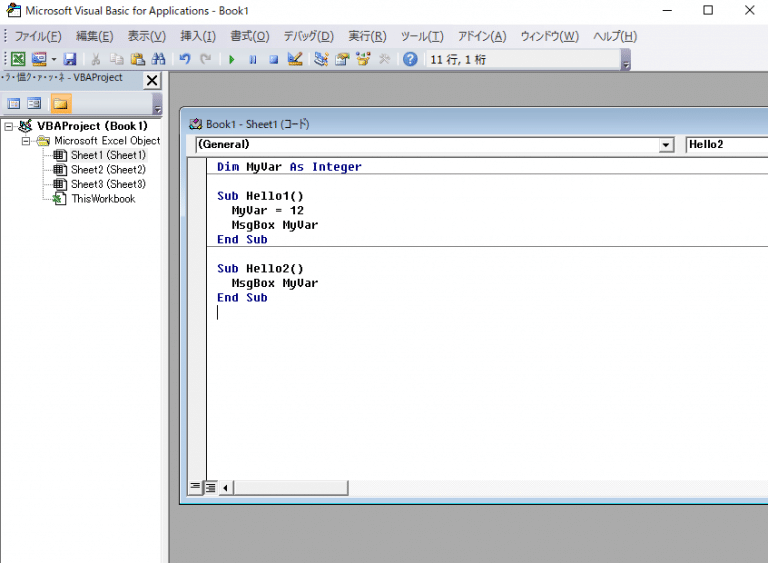This screenshot has width=768, height=563.
Task: Collapse the Microsoft Excel Objects folder
Action: [x=27, y=141]
